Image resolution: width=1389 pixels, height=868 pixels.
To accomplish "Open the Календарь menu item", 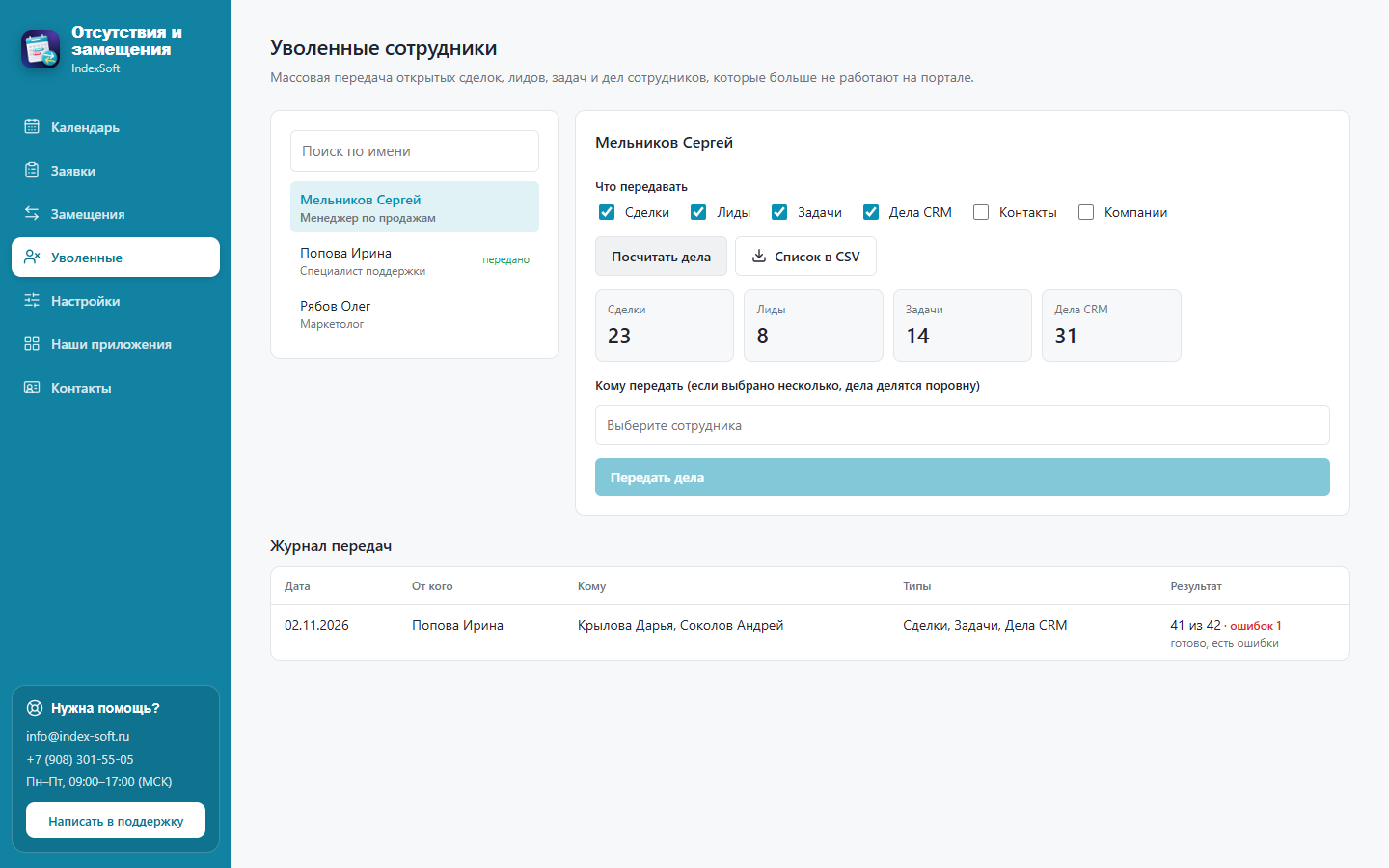I will 116,127.
